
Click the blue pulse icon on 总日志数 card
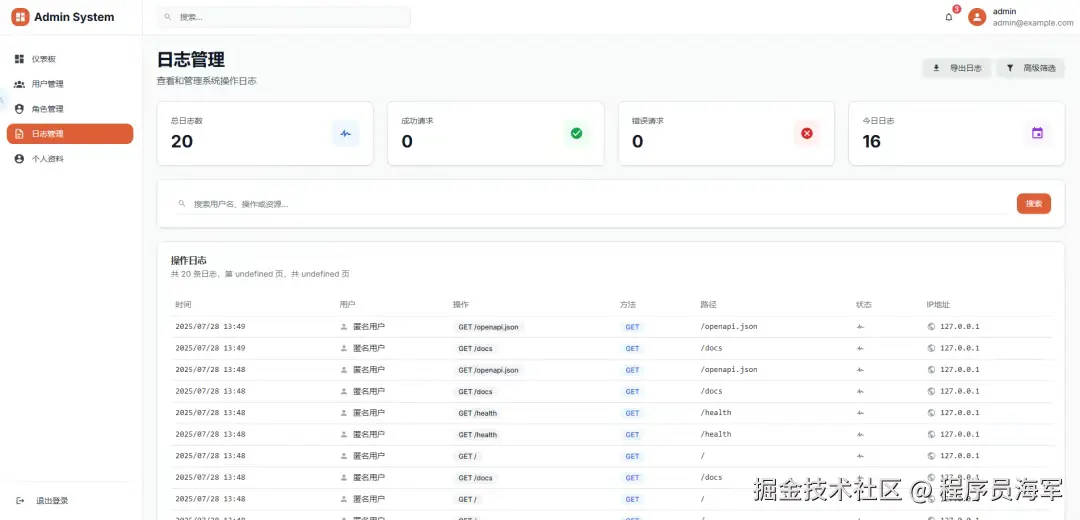[x=346, y=134]
